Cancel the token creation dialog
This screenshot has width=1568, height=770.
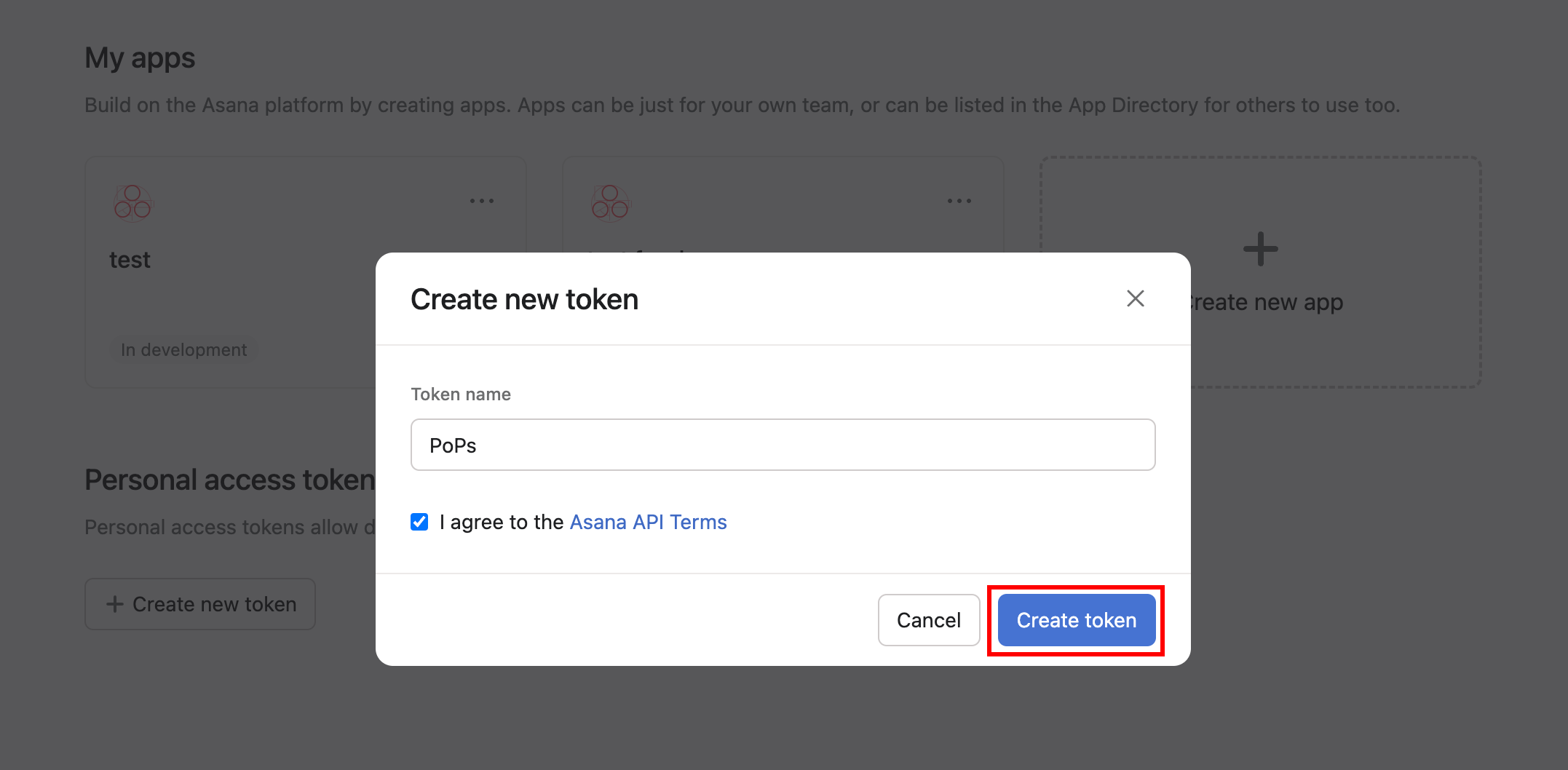pyautogui.click(x=928, y=619)
